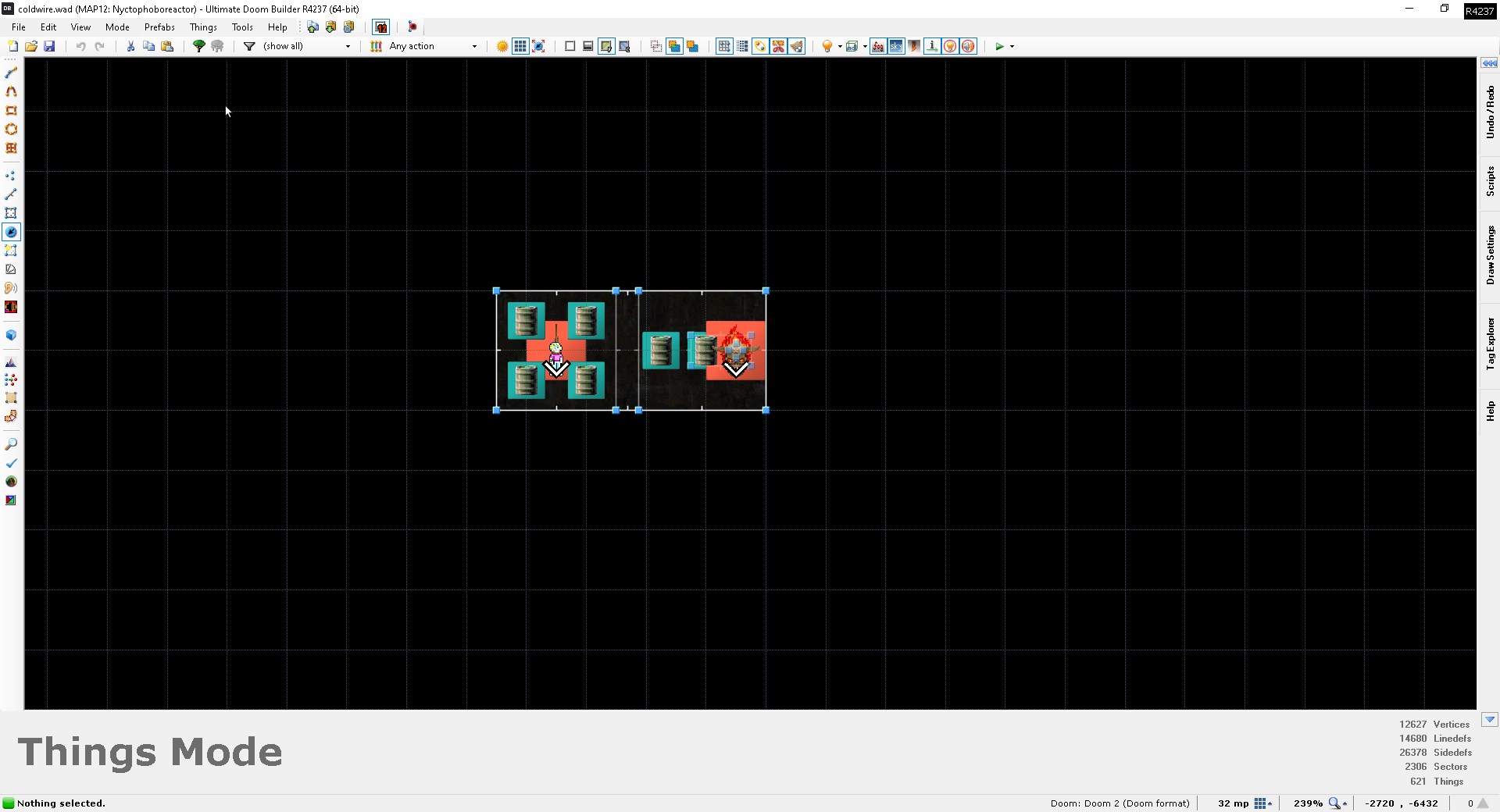Click the pink-haired player thing in the map
The height and width of the screenshot is (812, 1500).
tap(555, 351)
